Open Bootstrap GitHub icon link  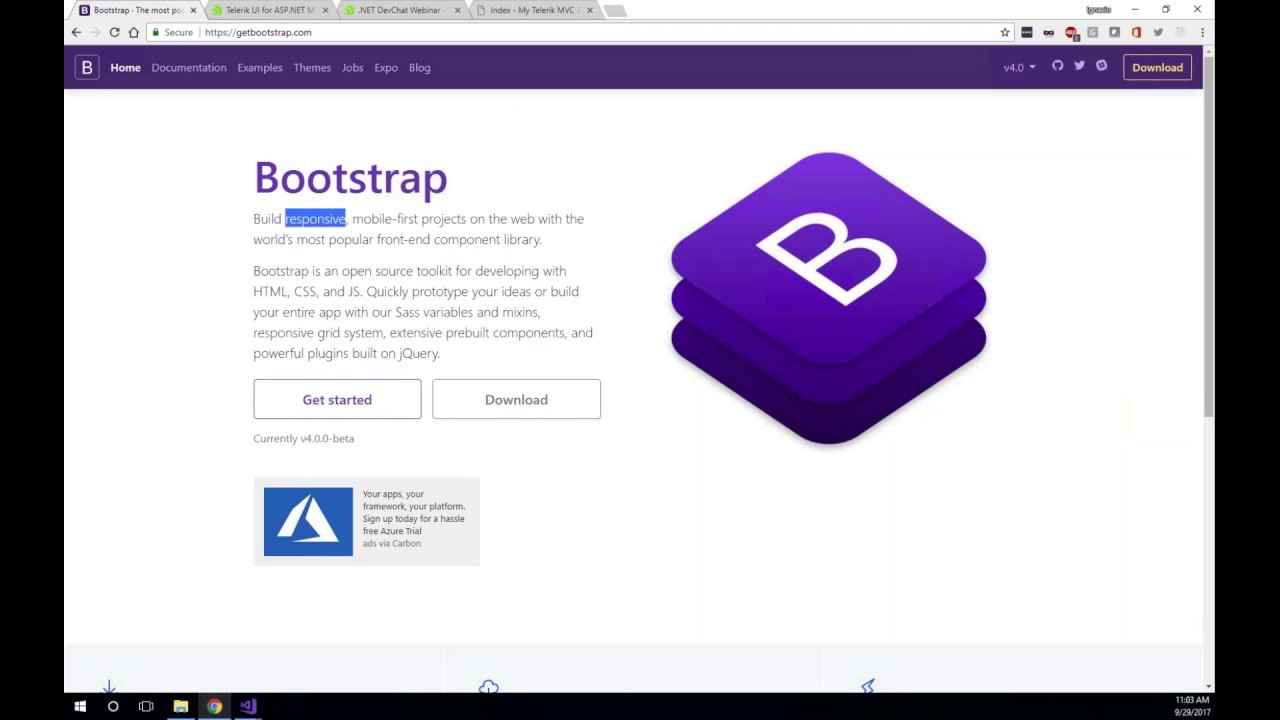(x=1057, y=66)
